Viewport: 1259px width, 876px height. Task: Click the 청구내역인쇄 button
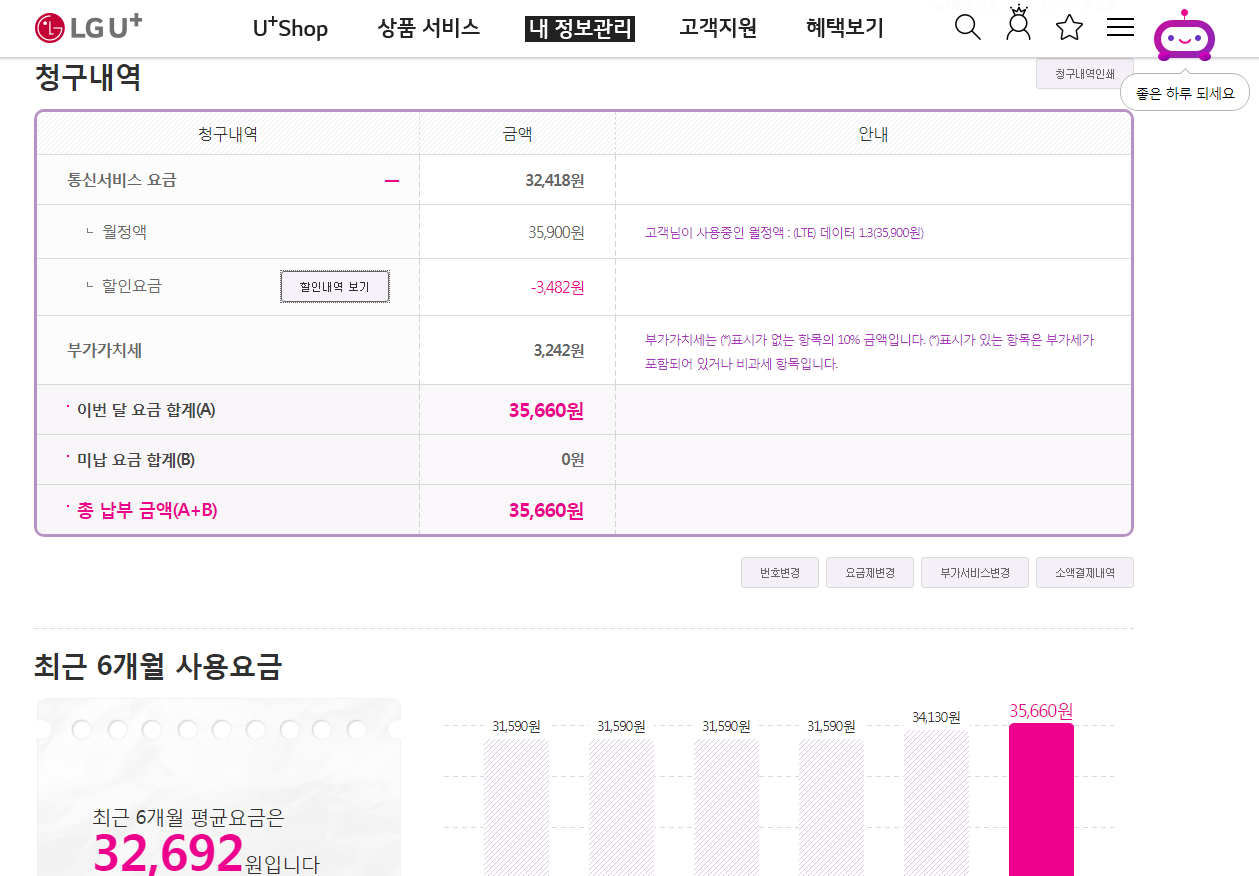tap(1084, 74)
